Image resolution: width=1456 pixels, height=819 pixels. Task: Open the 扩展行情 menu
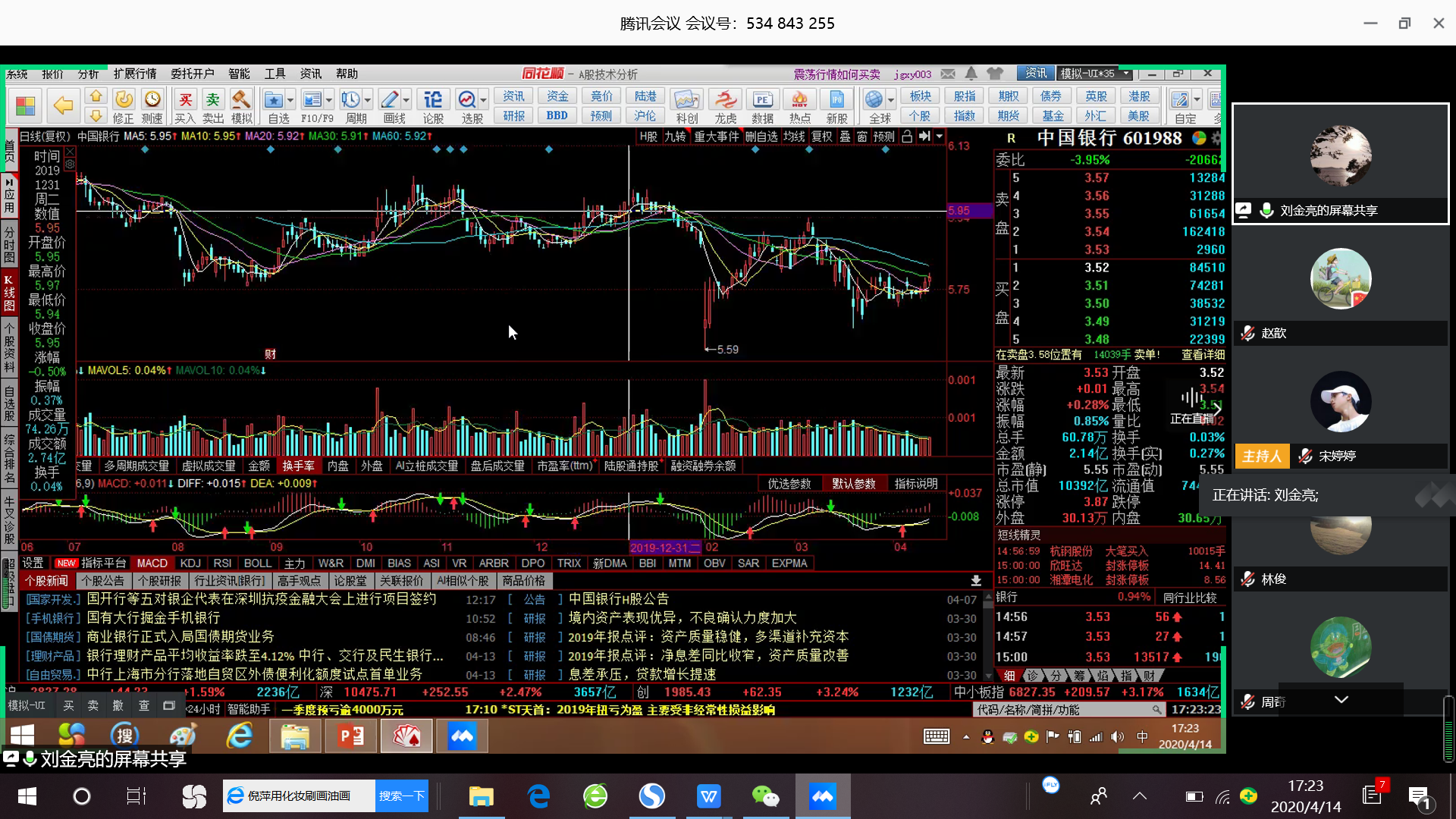pyautogui.click(x=135, y=74)
